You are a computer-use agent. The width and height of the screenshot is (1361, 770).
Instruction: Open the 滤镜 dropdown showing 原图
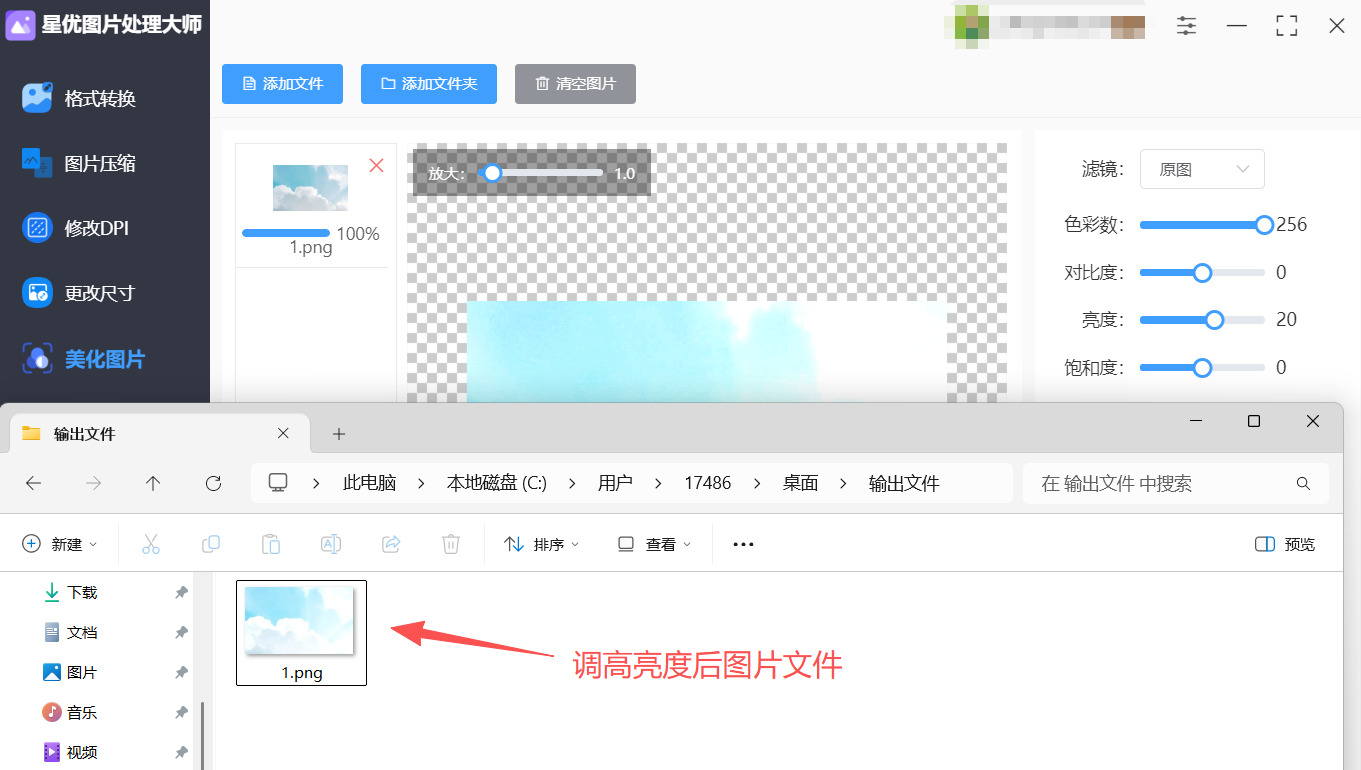pos(1202,169)
